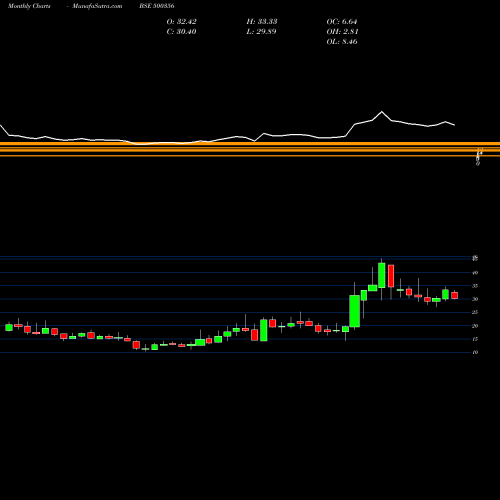Screen dimensions: 500x500
Task: Click the 40 price axis label
Action: pyautogui.click(x=475, y=273)
